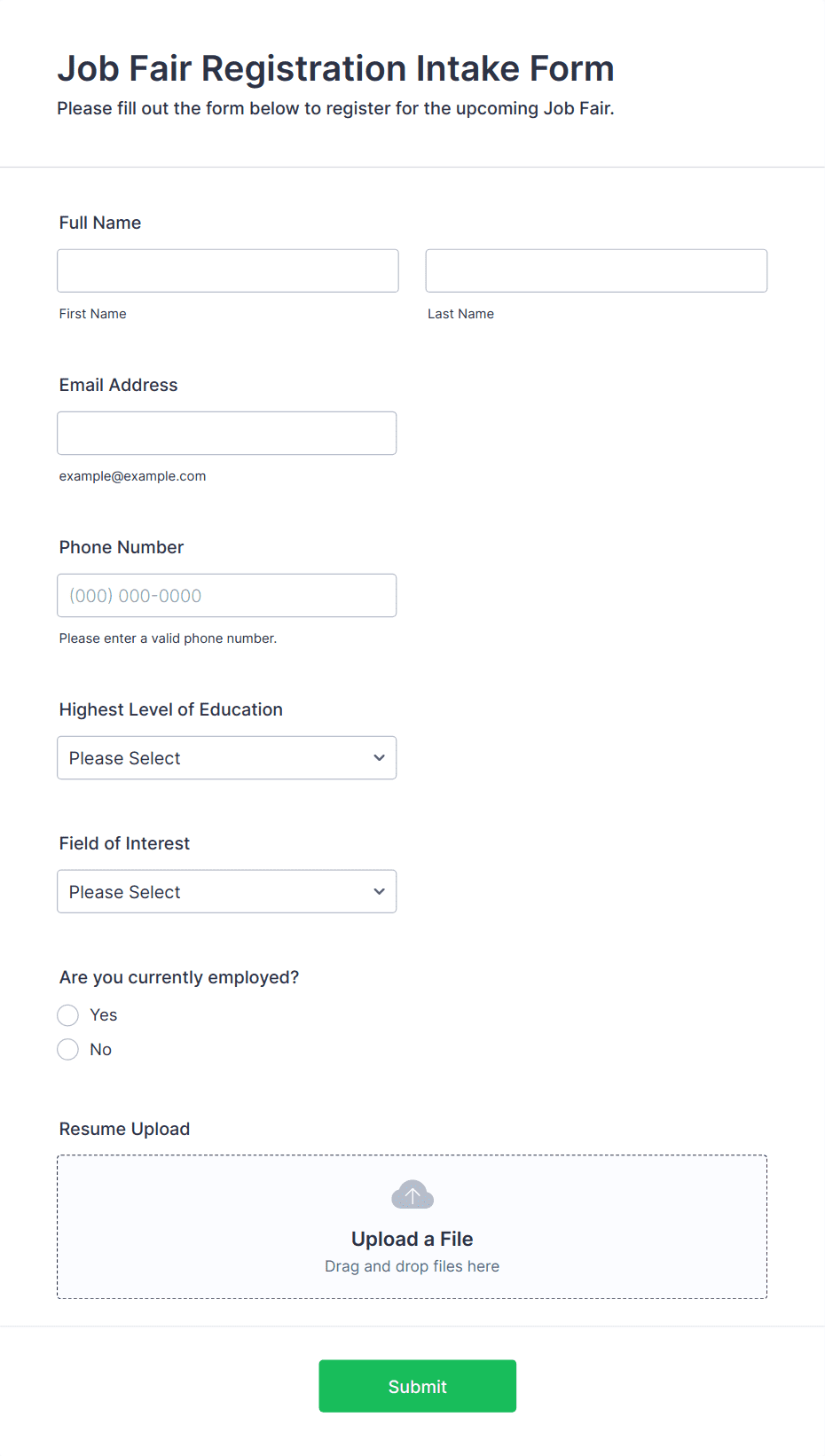Viewport: 825px width, 1456px height.
Task: Focus the Phone Number field
Action: click(x=227, y=596)
